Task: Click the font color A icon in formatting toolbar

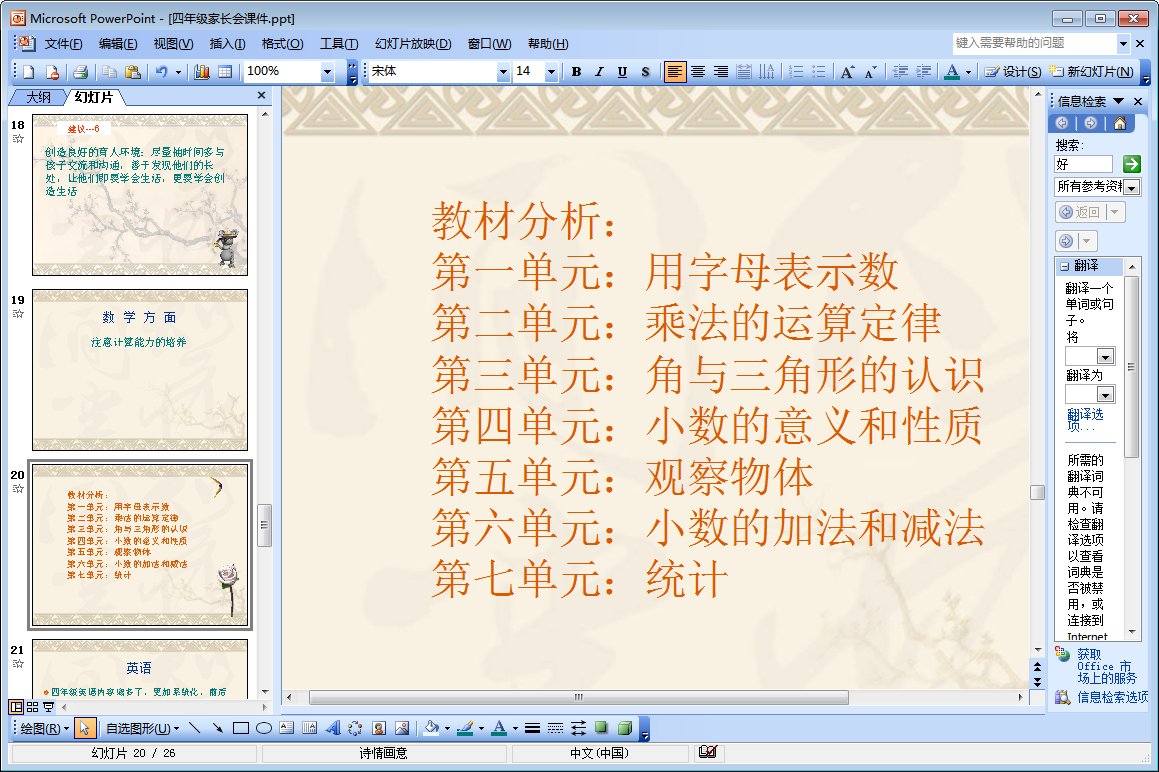Action: pos(952,72)
